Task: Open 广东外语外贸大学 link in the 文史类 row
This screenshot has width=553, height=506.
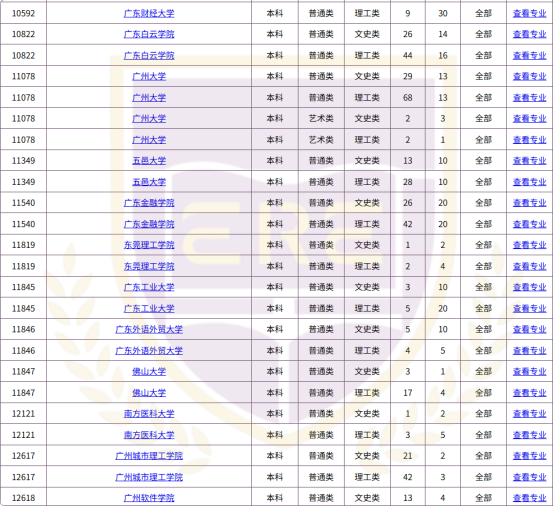Action: tap(149, 329)
